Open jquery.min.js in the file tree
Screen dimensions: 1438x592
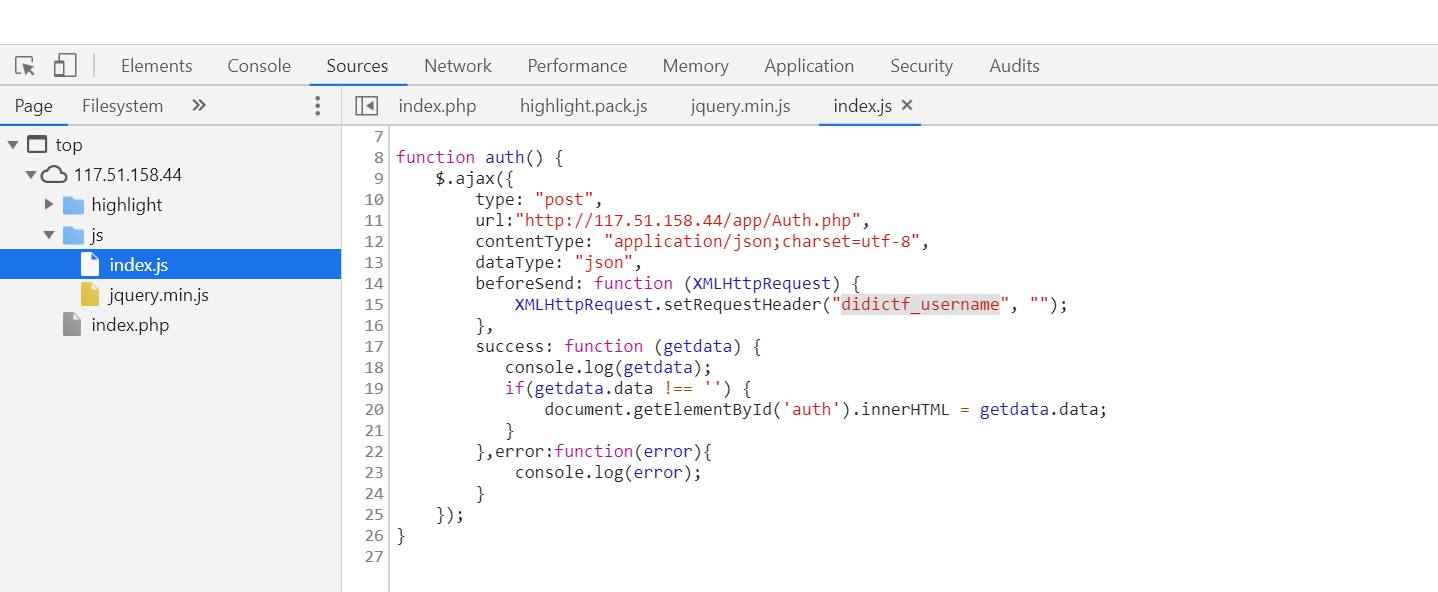coord(159,295)
